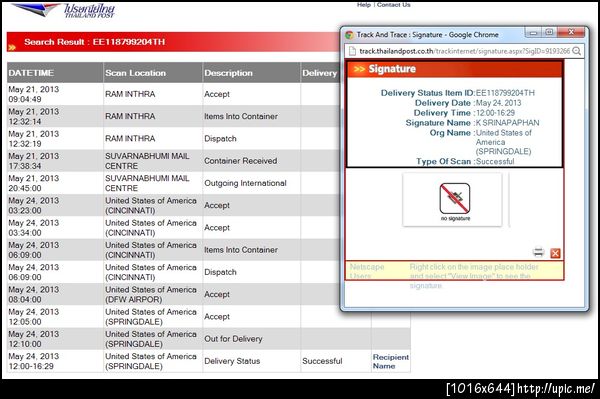
Task: Select the 'May 24, 2013 12:10:00' datetime cell
Action: [55, 339]
